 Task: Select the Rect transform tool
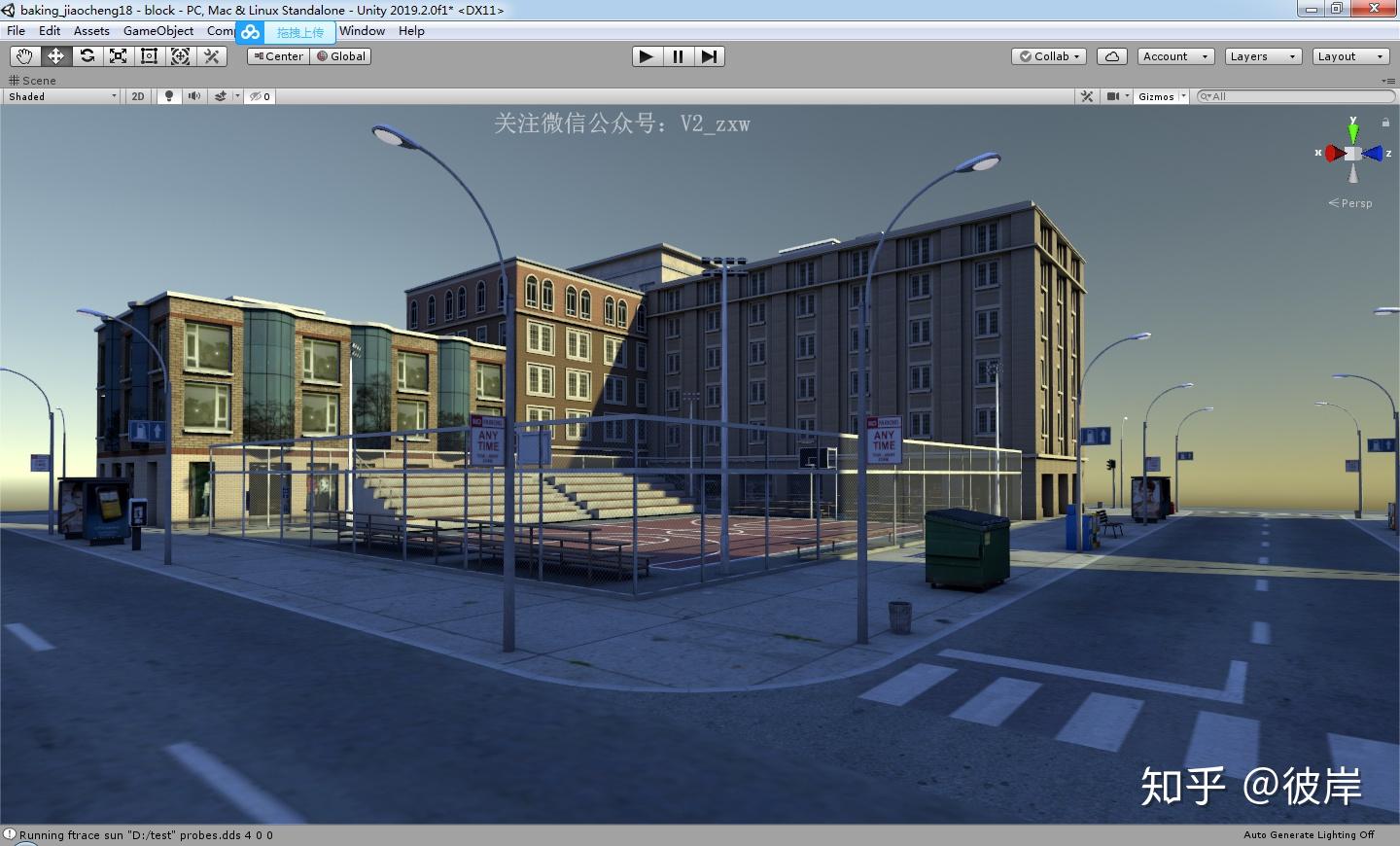coord(149,56)
